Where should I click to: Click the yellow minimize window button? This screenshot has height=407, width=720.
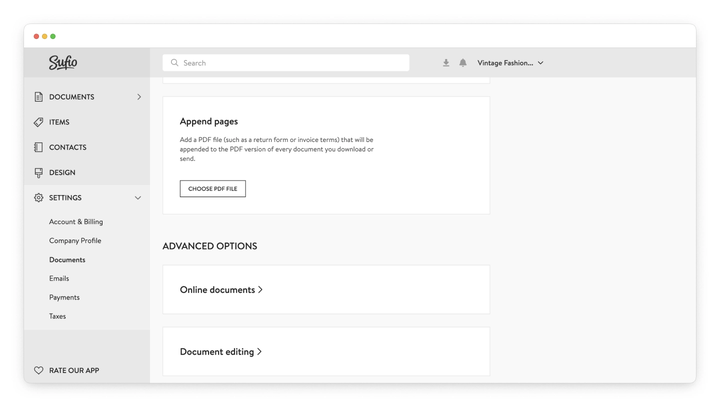pos(45,36)
